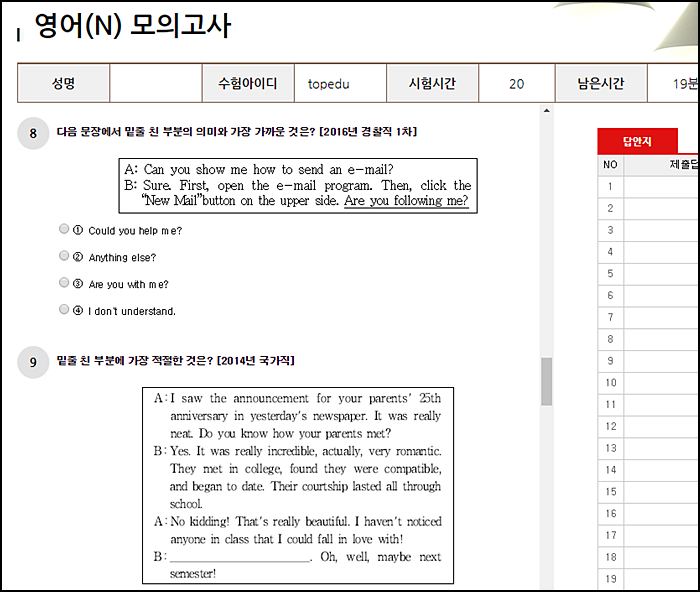
Task: Select answer ② Anything else?
Action: [64, 255]
